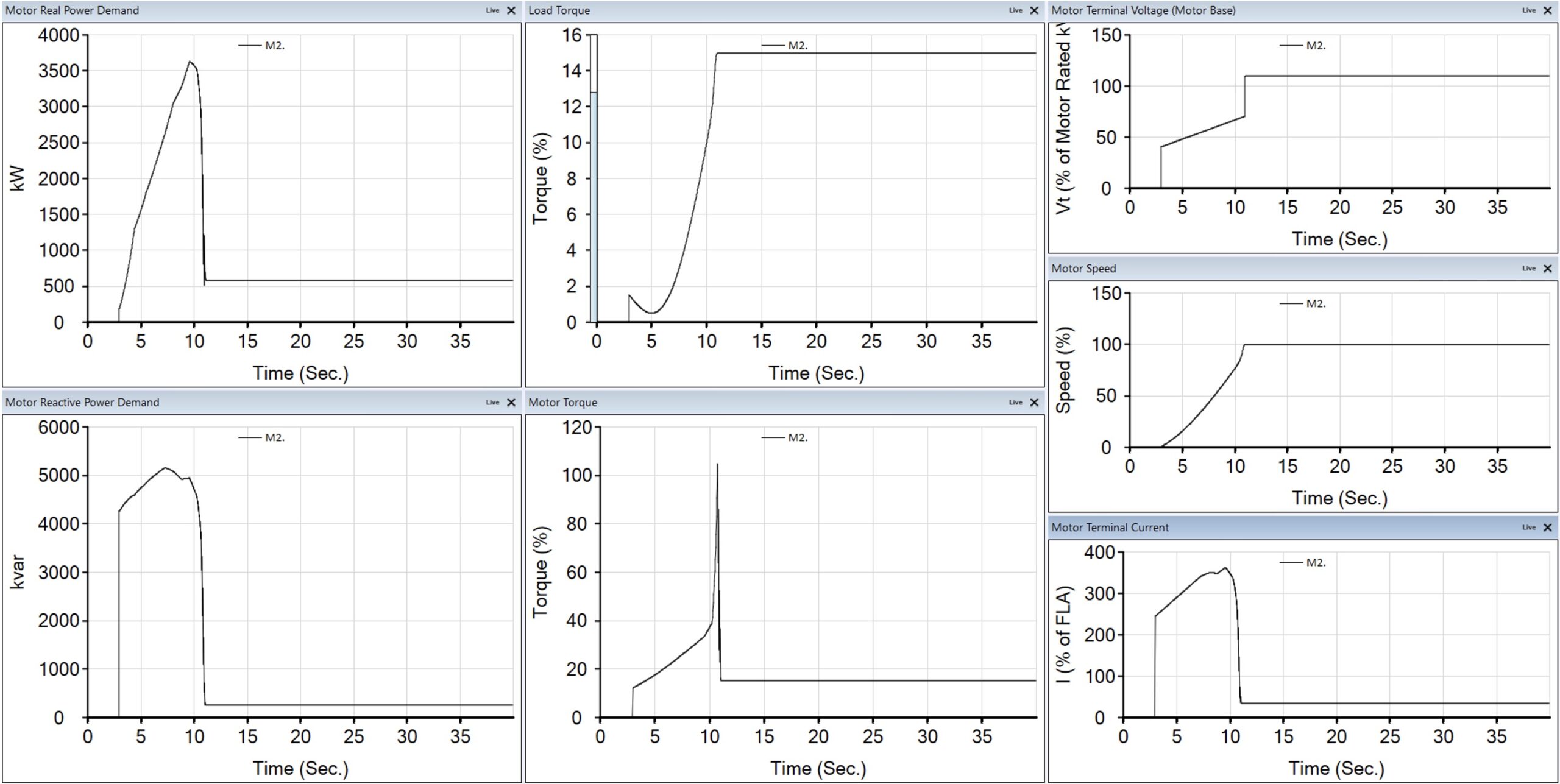Click the shaded bar in Load Torque plot
Screen dimensions: 1560x784
594,207
